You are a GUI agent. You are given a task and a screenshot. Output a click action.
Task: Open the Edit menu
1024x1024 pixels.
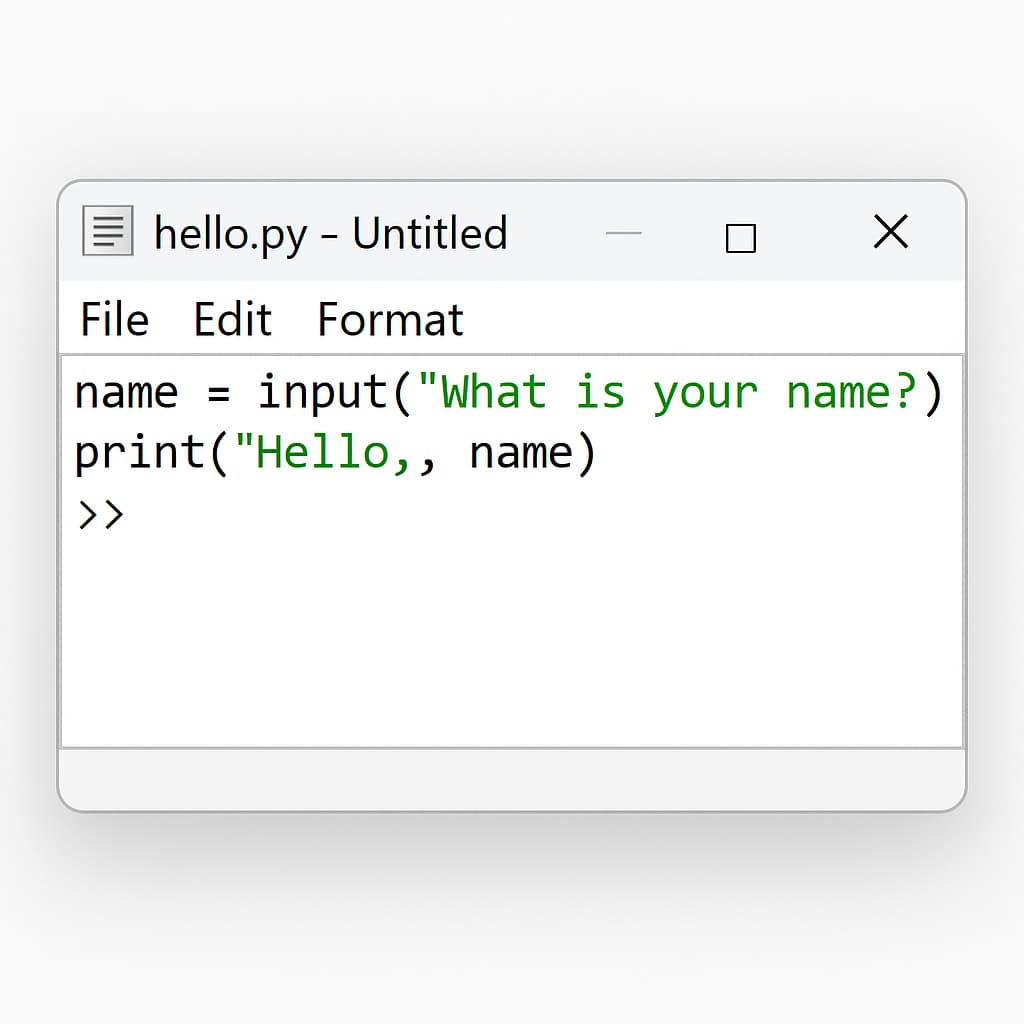pyautogui.click(x=232, y=320)
